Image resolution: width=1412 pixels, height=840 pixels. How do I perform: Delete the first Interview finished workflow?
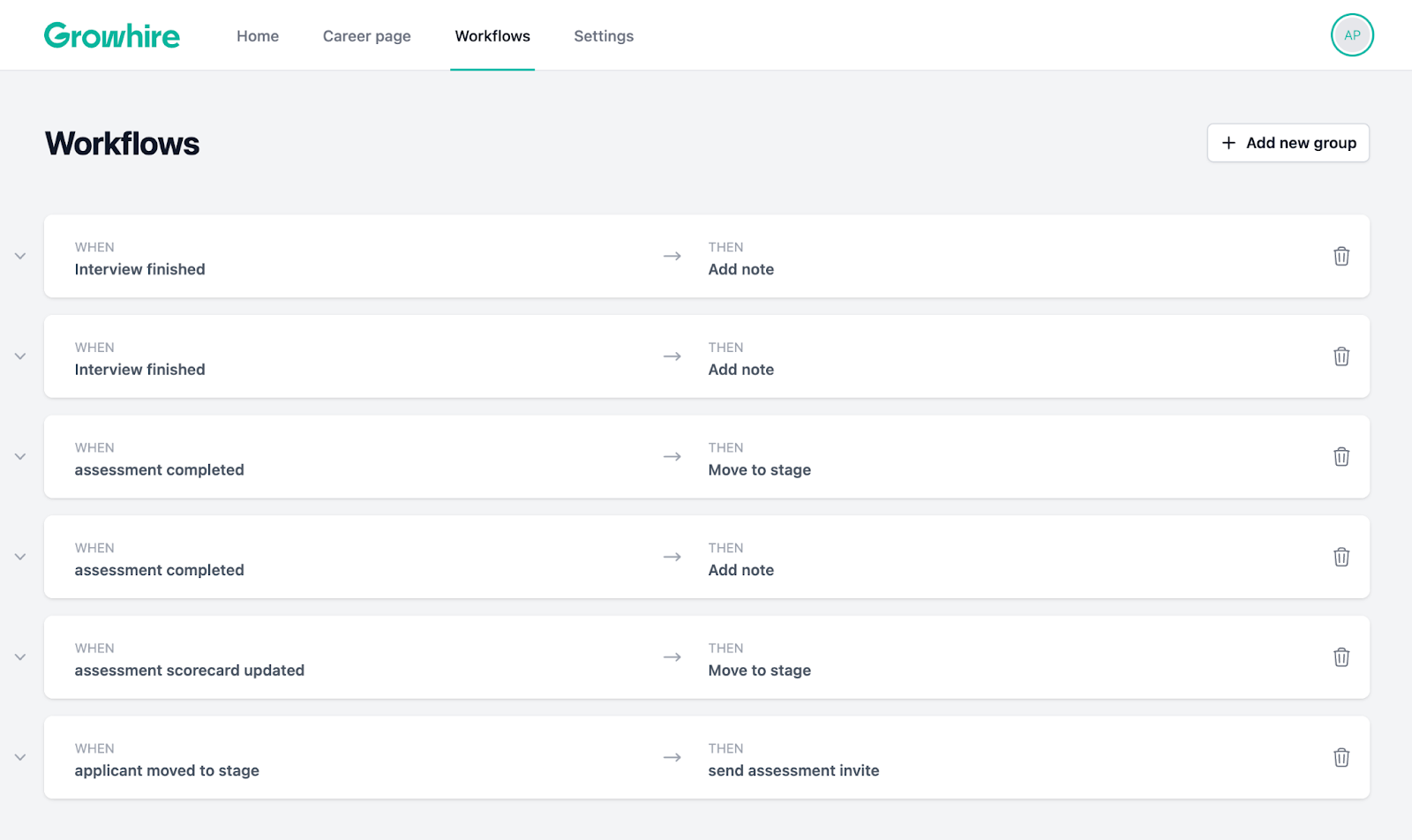(1341, 256)
